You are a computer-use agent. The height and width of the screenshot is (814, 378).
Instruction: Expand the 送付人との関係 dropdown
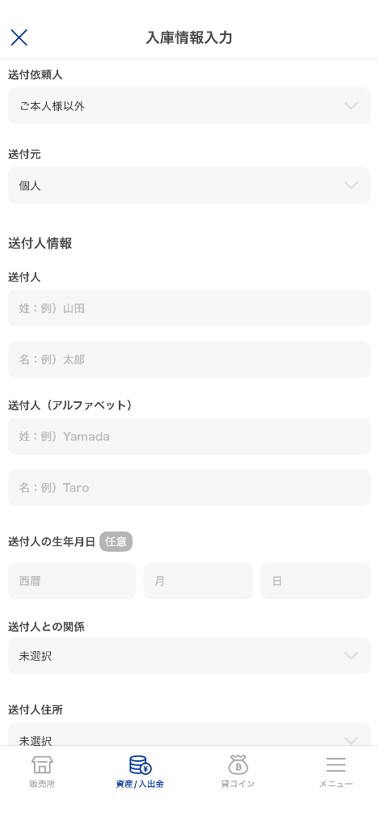pyautogui.click(x=189, y=656)
